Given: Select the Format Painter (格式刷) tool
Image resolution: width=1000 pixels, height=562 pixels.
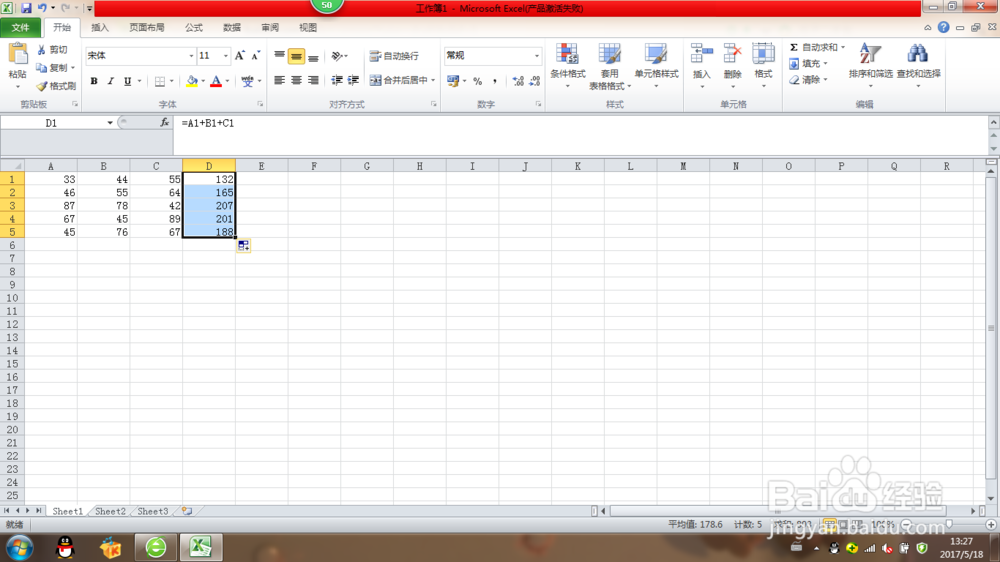Looking at the screenshot, I should [x=56, y=85].
